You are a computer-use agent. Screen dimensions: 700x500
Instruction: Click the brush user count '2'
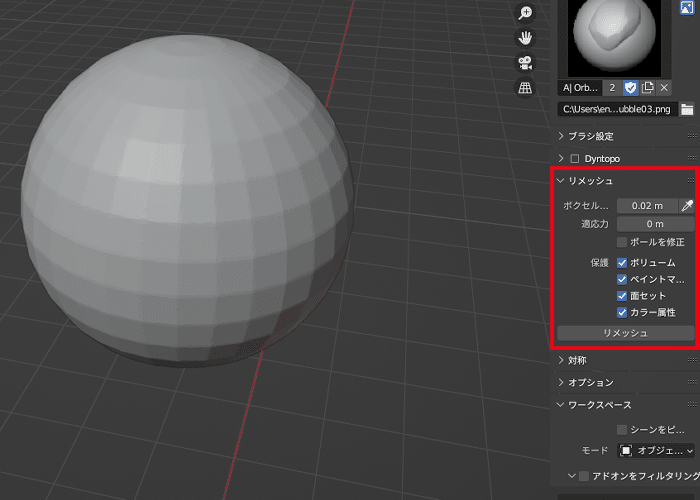point(612,88)
